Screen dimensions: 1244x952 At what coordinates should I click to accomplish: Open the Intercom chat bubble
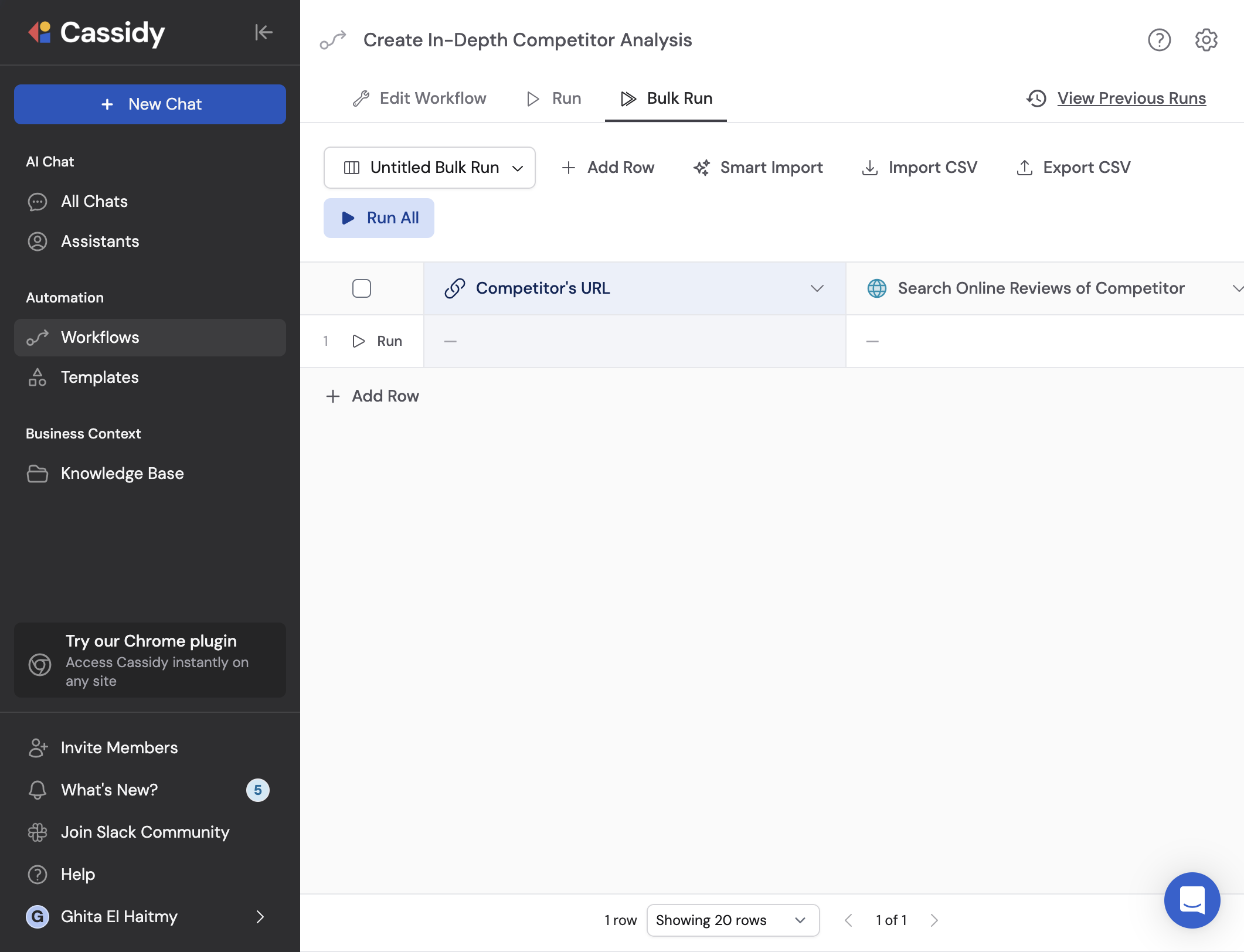[x=1192, y=900]
